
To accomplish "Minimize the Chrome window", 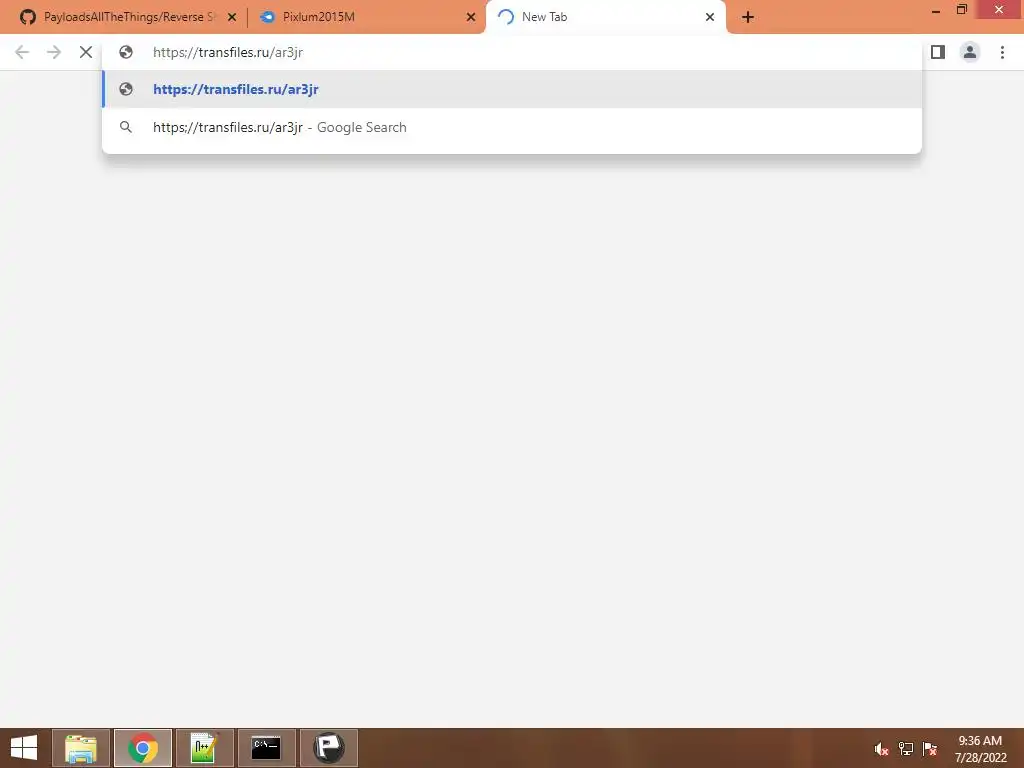I will pos(936,10).
